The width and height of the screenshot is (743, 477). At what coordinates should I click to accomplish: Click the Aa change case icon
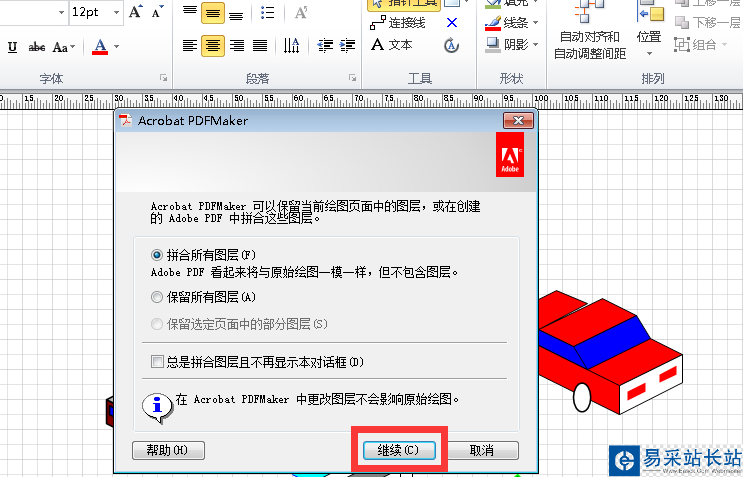coord(60,47)
